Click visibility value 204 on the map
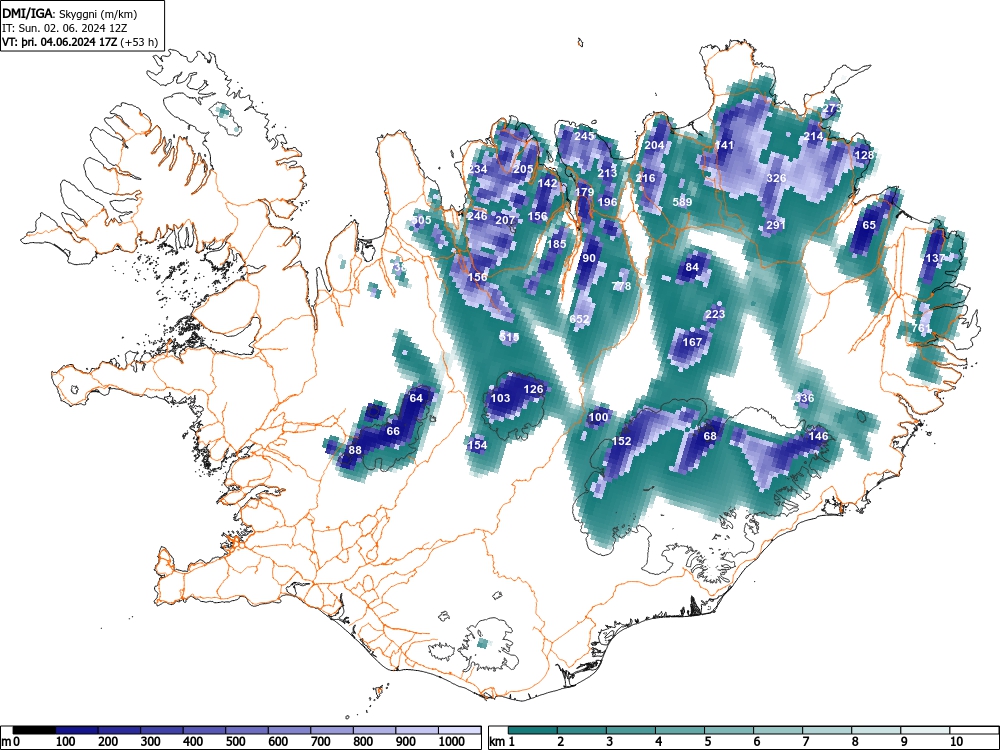Viewport: 1000px width, 750px height. point(654,145)
